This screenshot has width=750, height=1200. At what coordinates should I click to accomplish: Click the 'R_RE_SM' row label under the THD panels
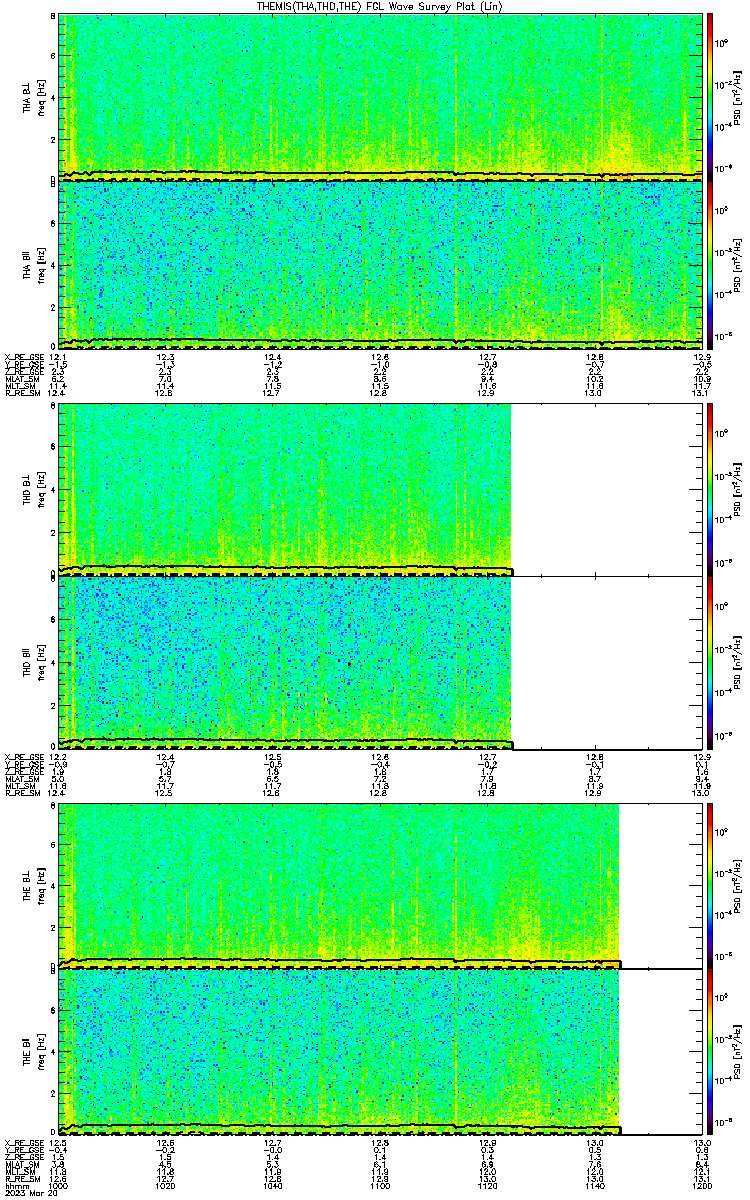(21, 793)
